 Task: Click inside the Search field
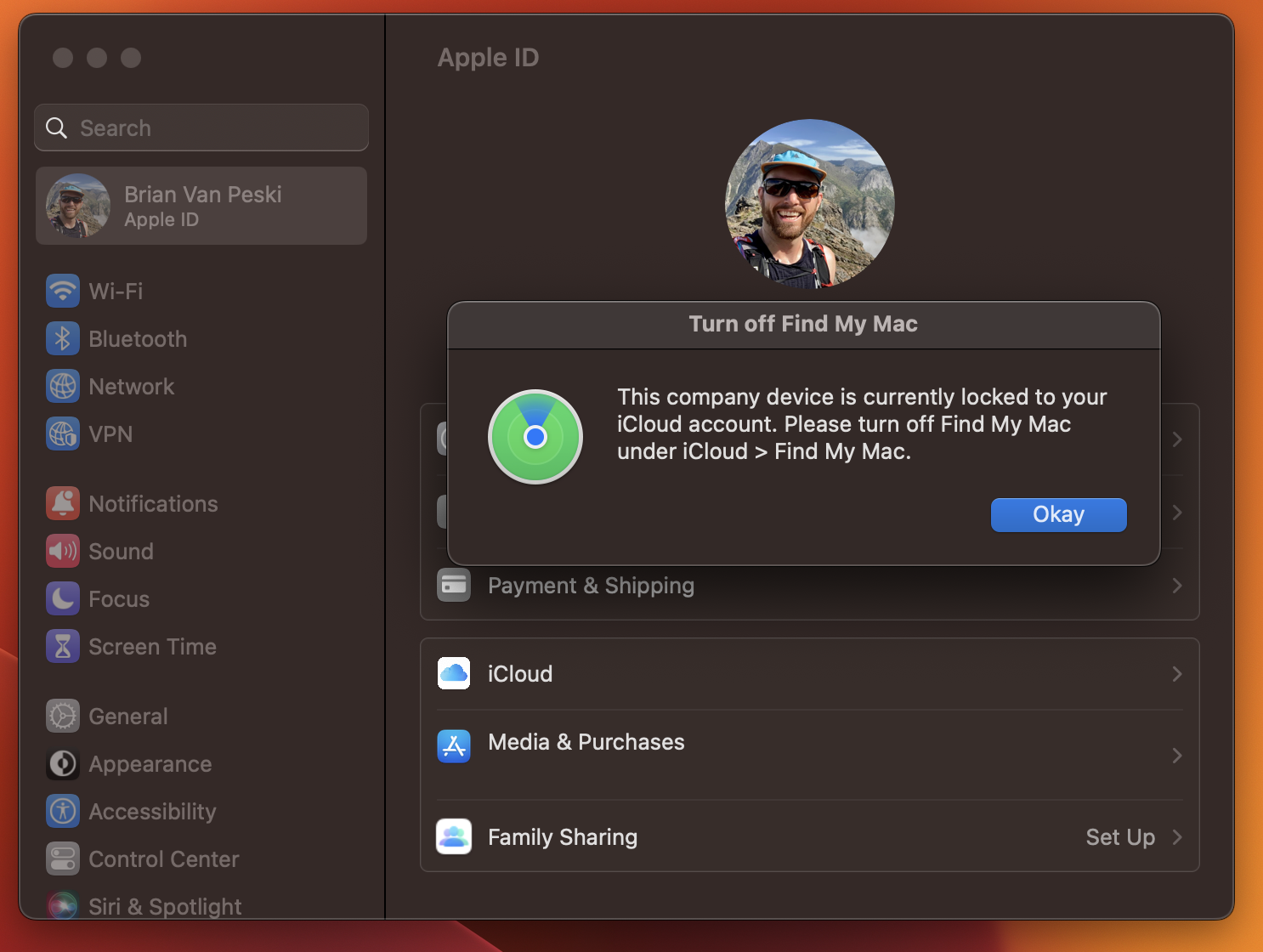click(x=201, y=127)
